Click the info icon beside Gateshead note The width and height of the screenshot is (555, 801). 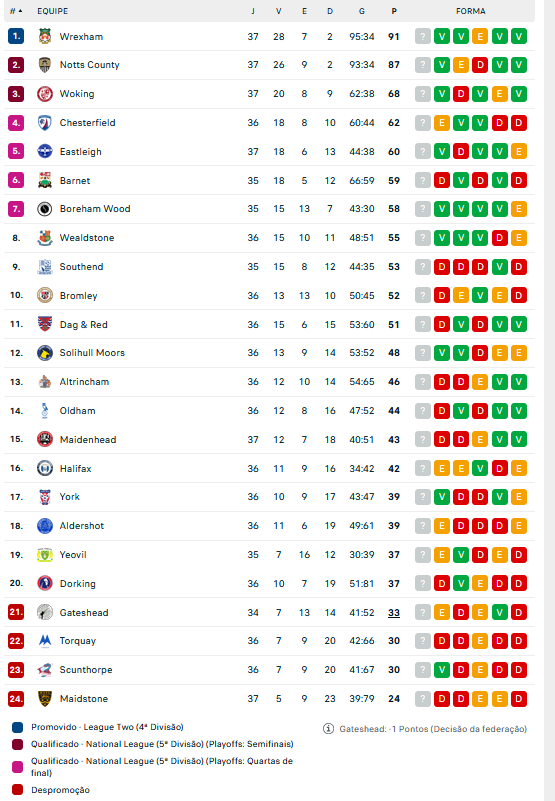tap(329, 728)
